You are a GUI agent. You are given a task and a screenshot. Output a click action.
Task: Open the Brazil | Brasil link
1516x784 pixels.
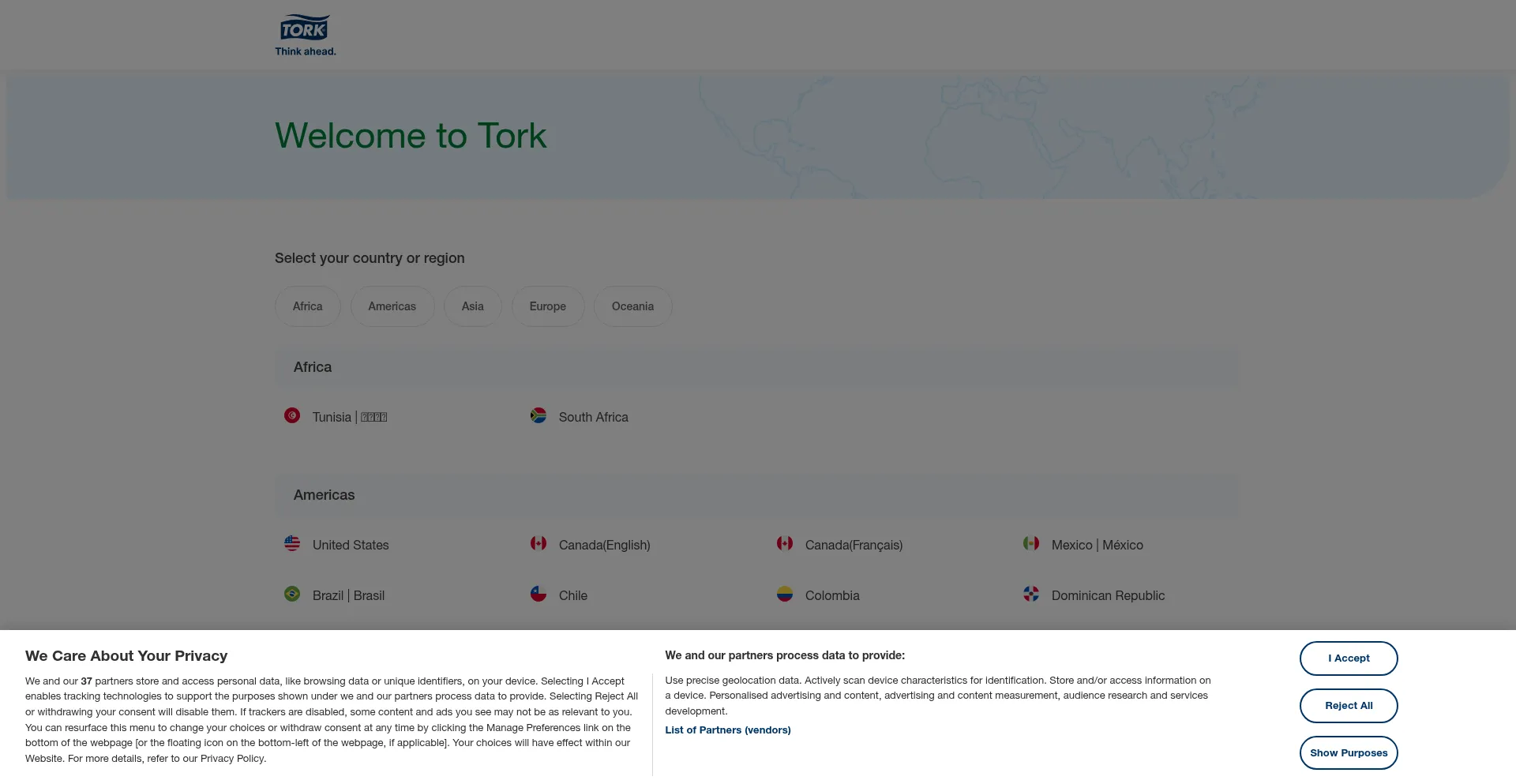348,596
